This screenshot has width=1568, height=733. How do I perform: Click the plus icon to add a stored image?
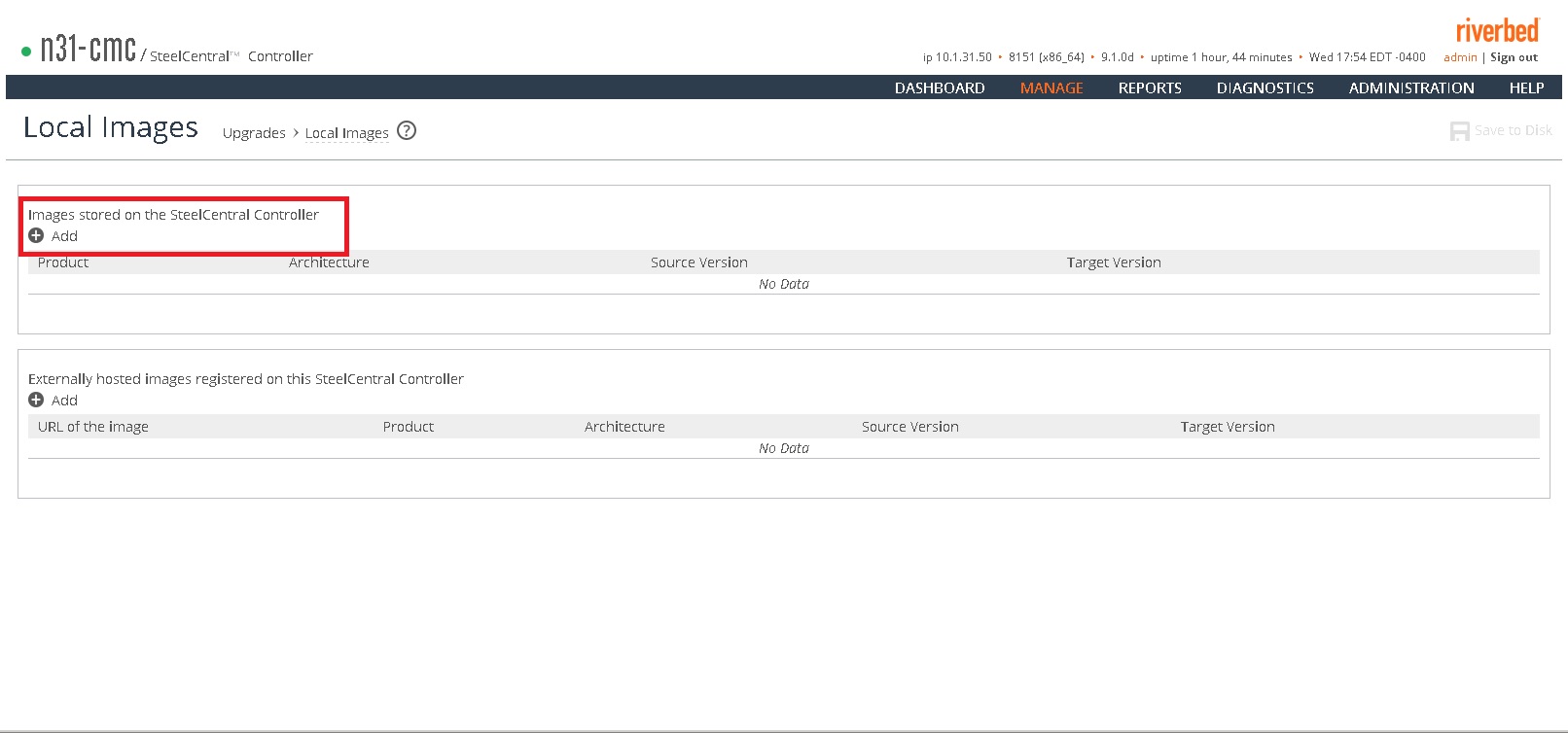[x=36, y=236]
